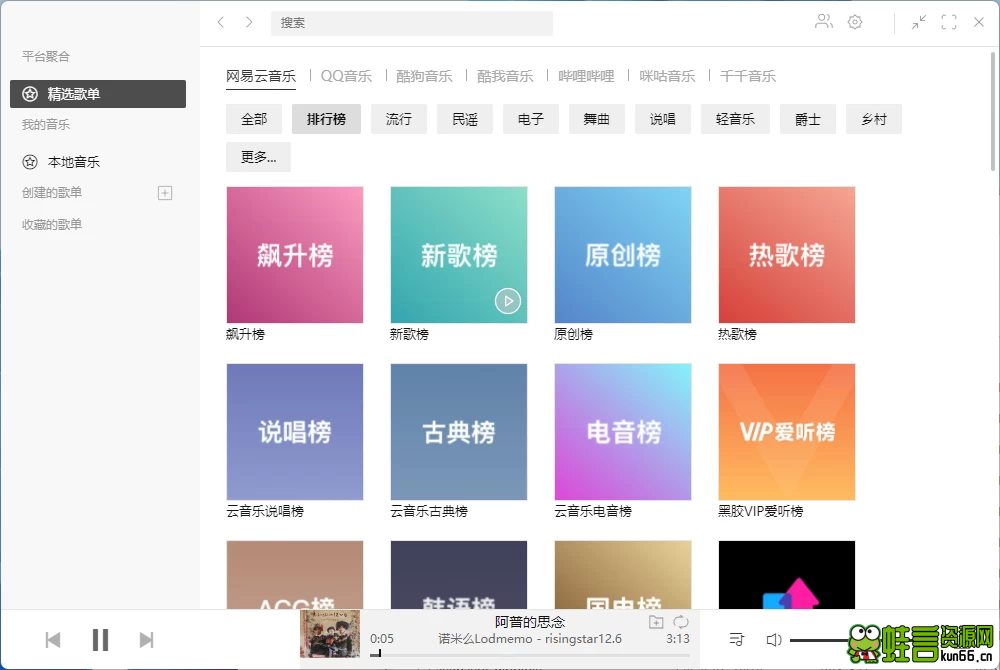The width and height of the screenshot is (1000, 670).
Task: Click the play overlay on 新歌榜 cover
Action: (508, 300)
